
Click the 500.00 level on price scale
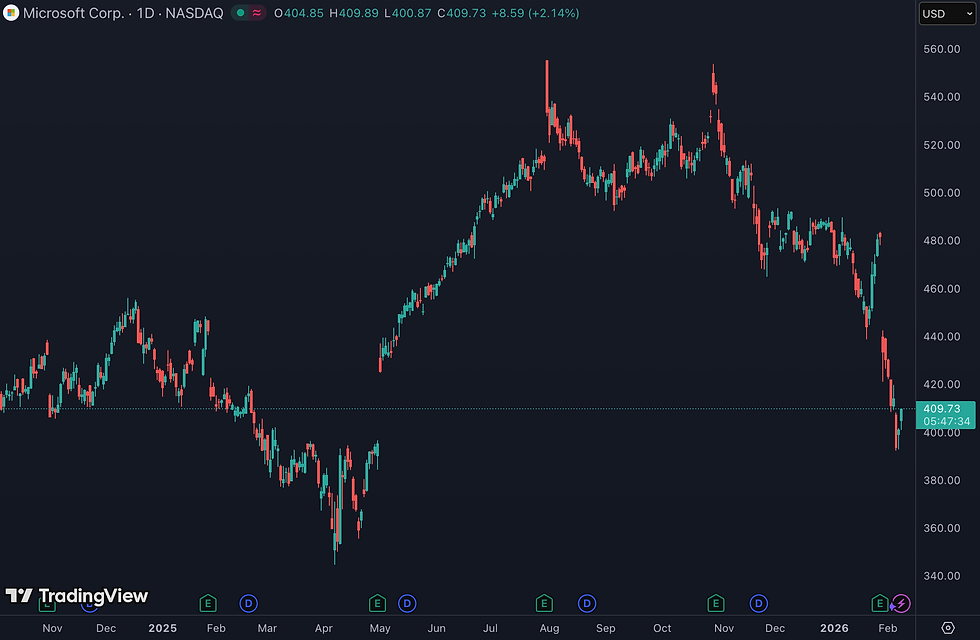pos(942,193)
